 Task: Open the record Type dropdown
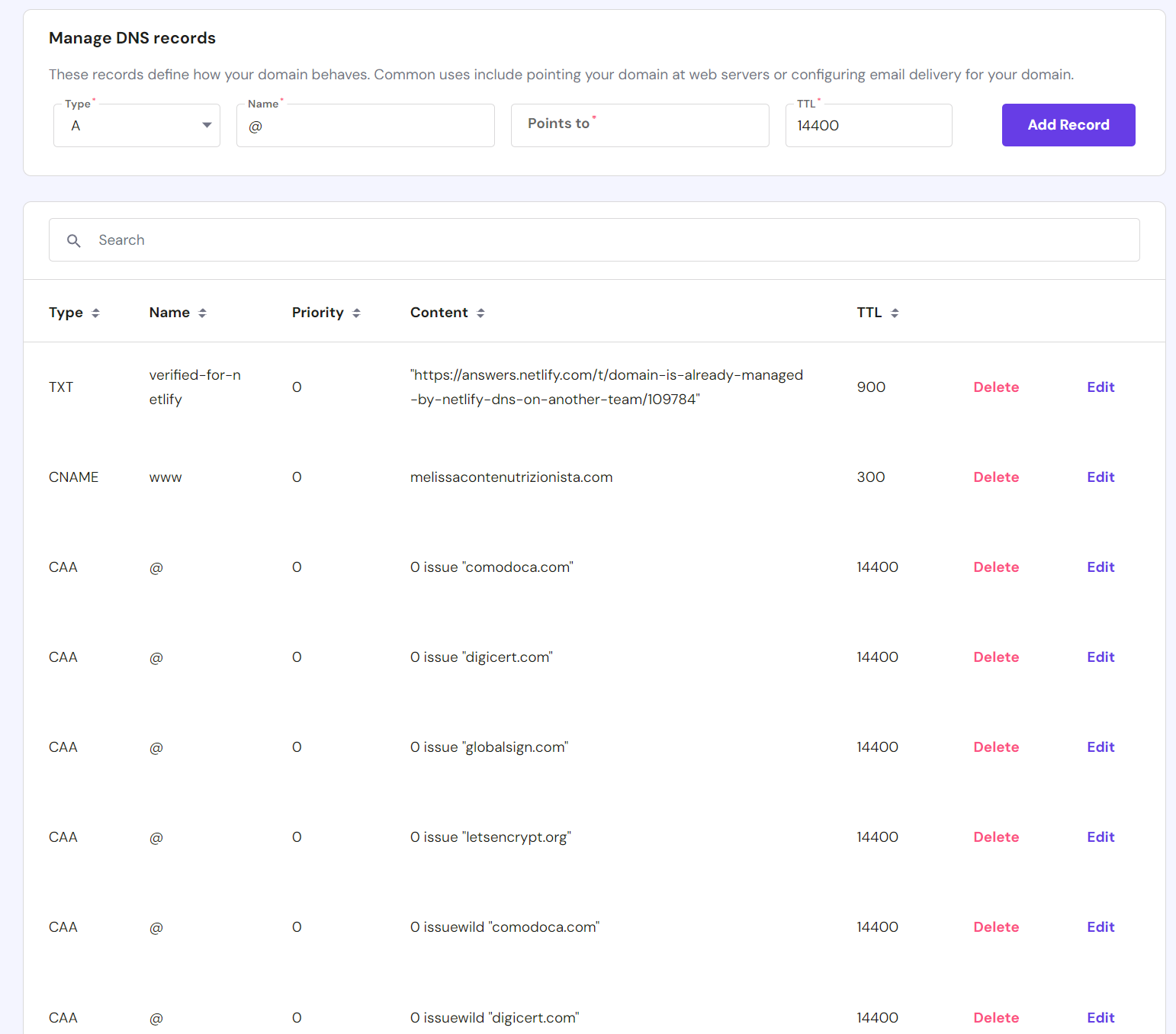137,126
